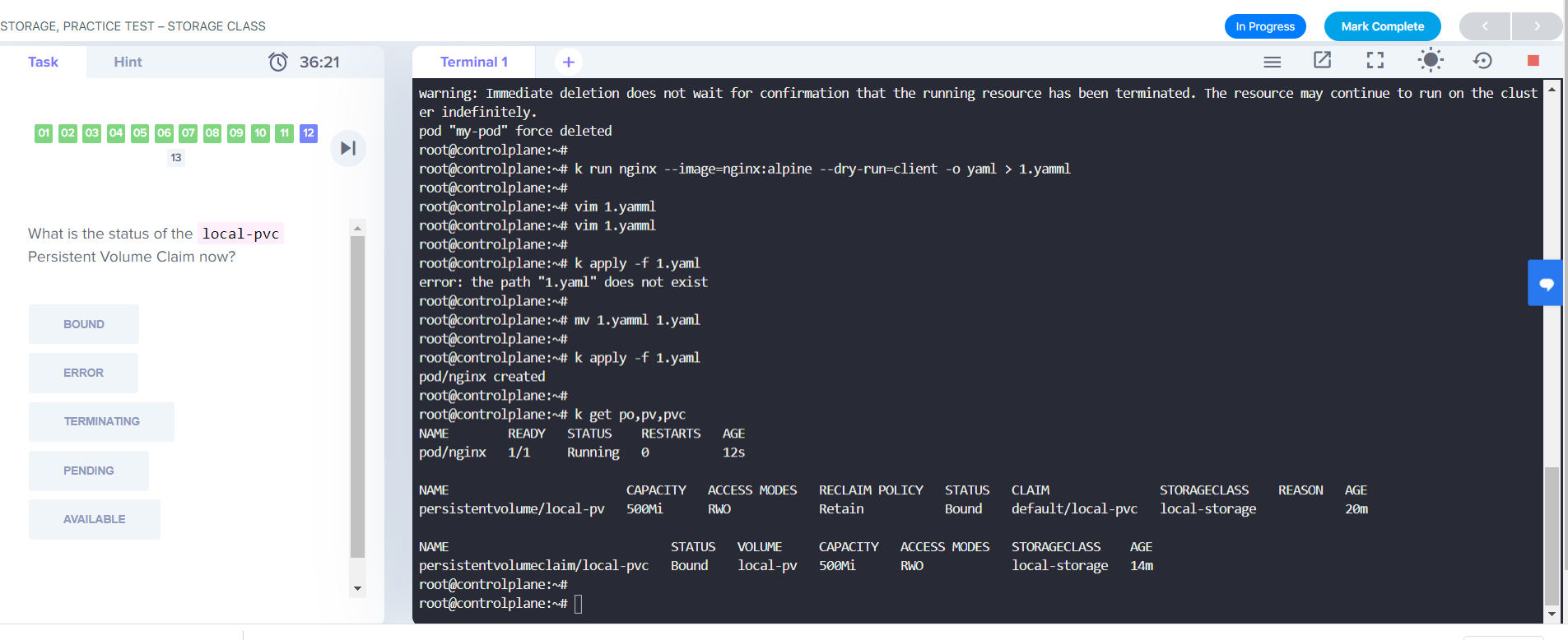Click the task panel scrollbar thumb
This screenshot has height=640, width=1568.
(357, 397)
